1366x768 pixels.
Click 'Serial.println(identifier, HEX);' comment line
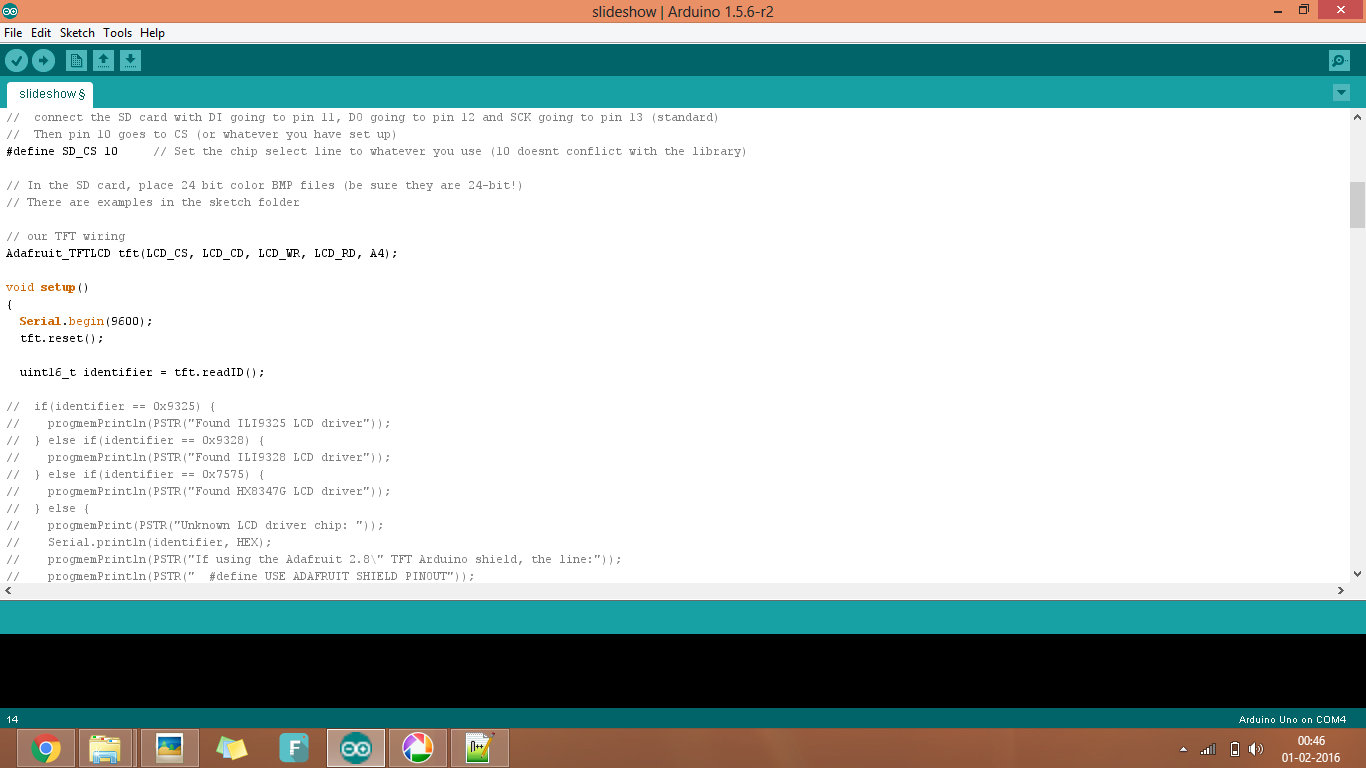[139, 542]
